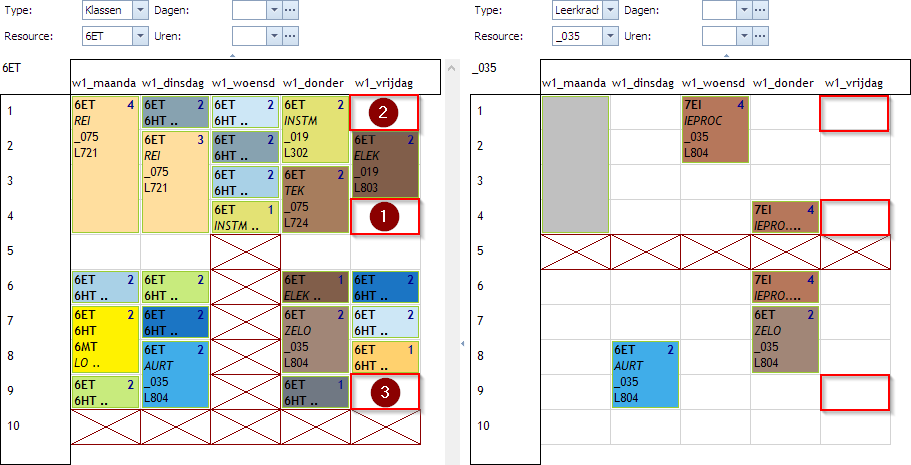The image size is (911, 465).
Task: Select Monday REI _075 L721 block in 6ET
Action: tap(105, 164)
